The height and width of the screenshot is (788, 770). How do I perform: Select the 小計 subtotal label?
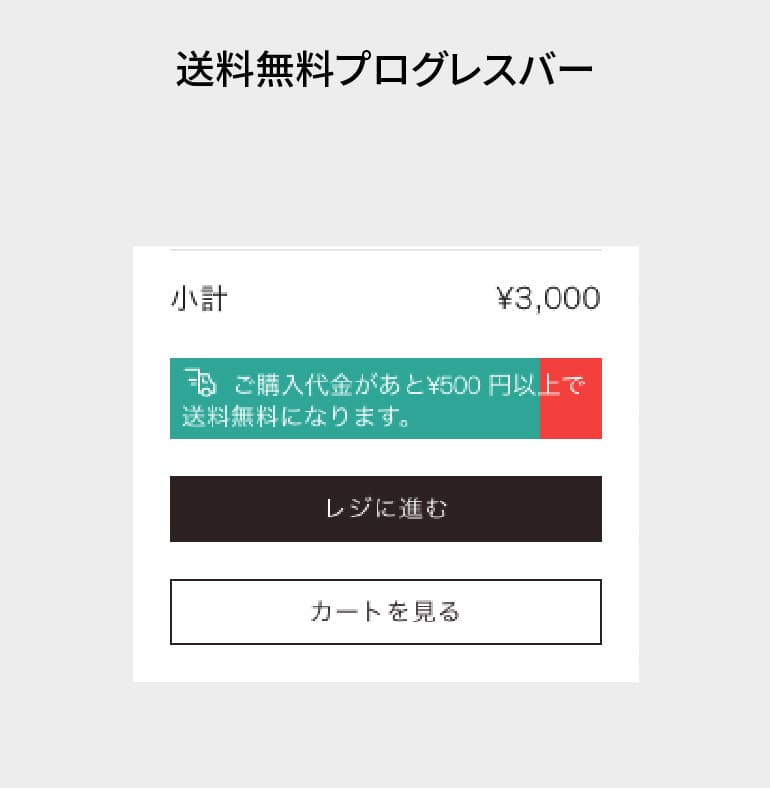point(199,299)
